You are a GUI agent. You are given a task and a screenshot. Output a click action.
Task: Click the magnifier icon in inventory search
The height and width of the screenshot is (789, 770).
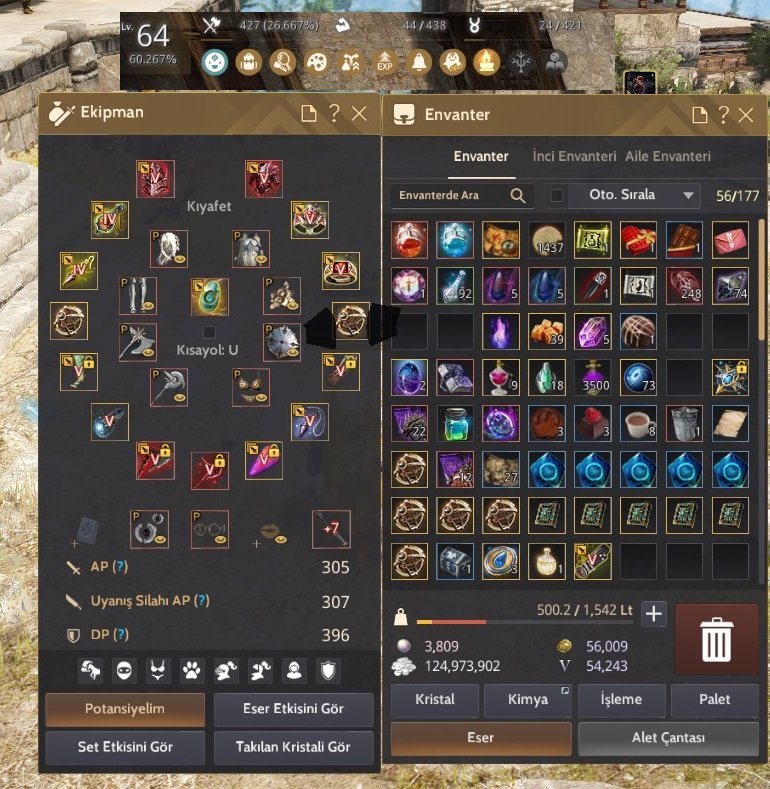pyautogui.click(x=517, y=195)
